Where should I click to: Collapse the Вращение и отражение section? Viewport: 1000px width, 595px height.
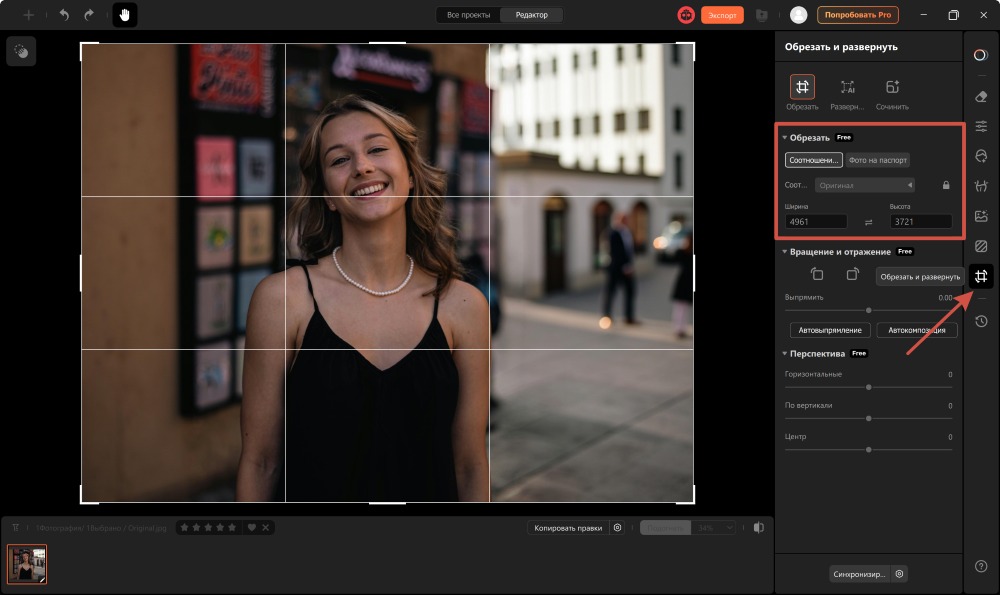[x=784, y=251]
